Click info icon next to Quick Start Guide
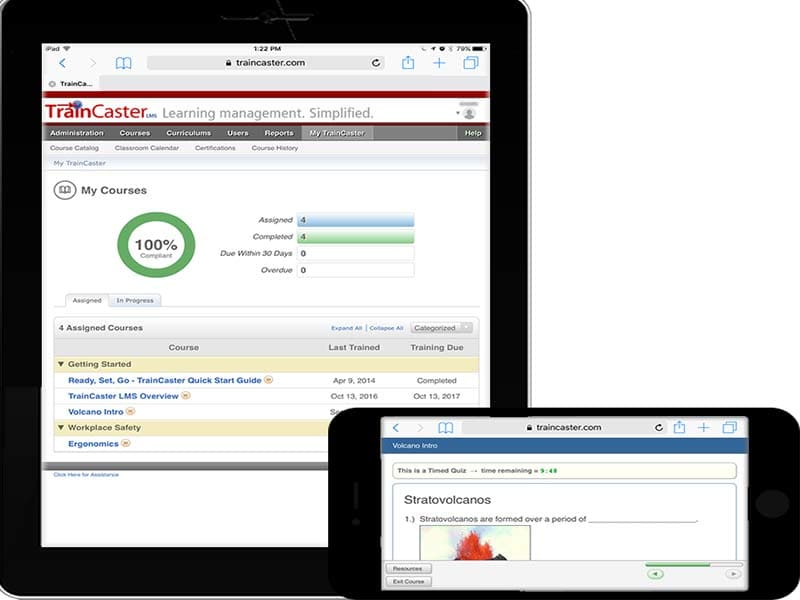The width and height of the screenshot is (800, 600). (x=268, y=380)
